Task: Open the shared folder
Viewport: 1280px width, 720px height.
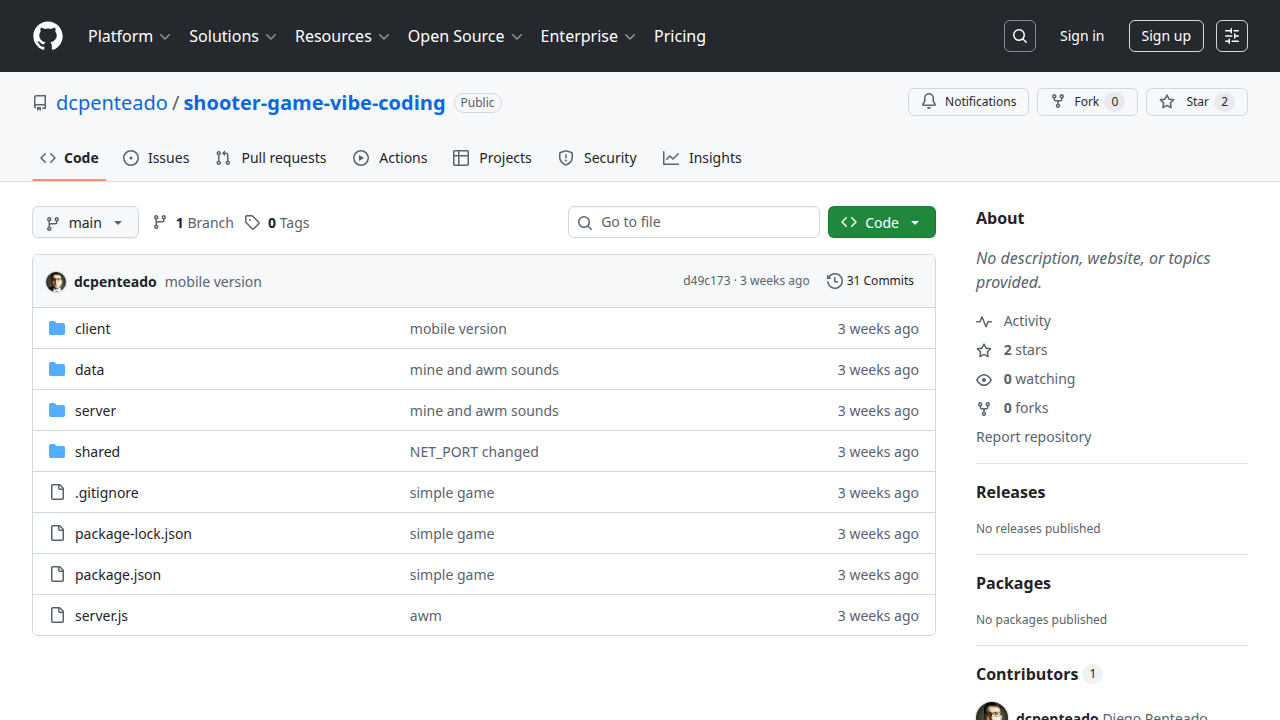Action: click(x=97, y=452)
